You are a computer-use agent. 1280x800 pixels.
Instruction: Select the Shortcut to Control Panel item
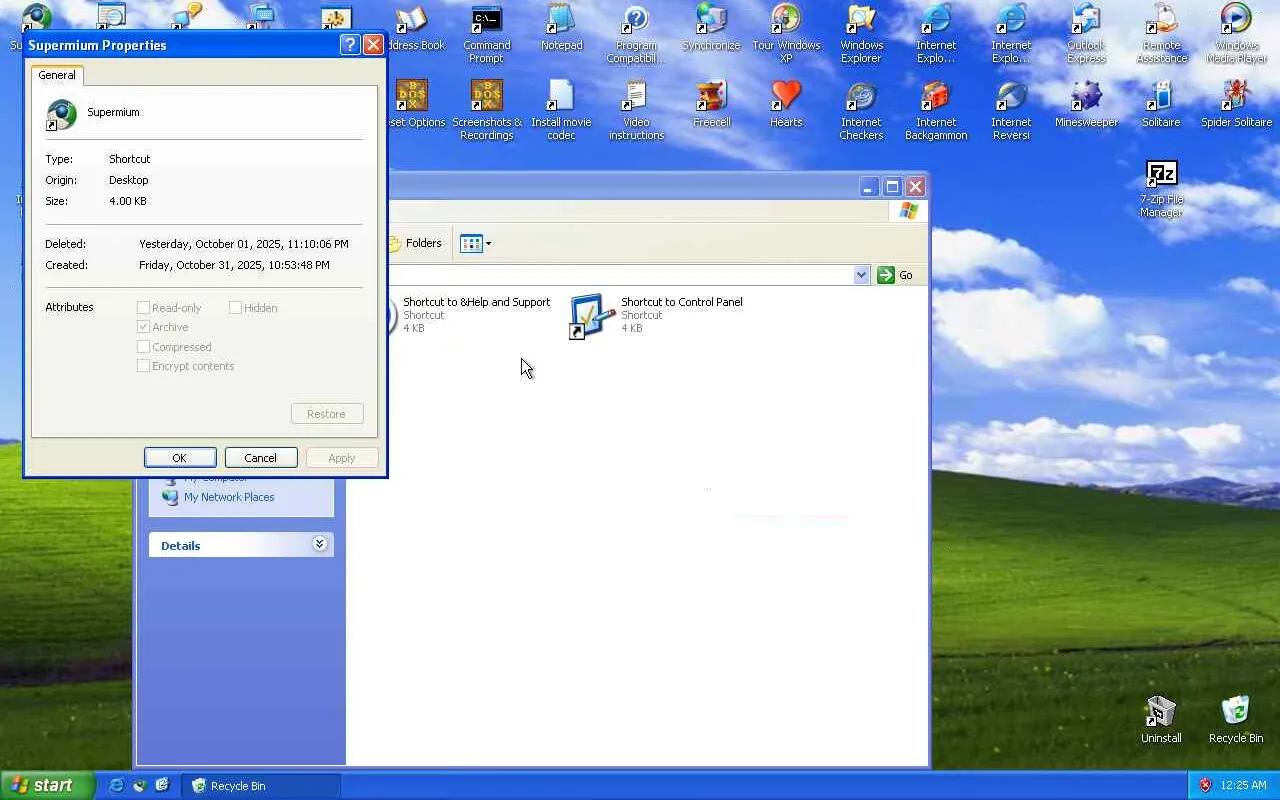coord(655,315)
